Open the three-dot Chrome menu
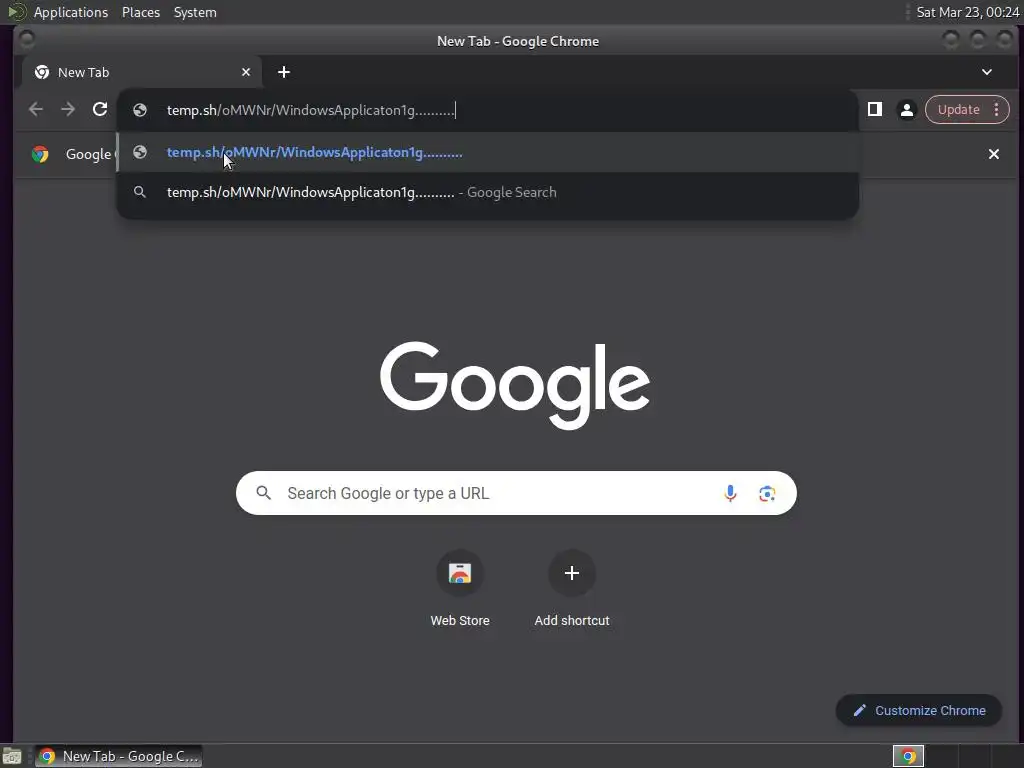The image size is (1024, 768). [x=997, y=110]
